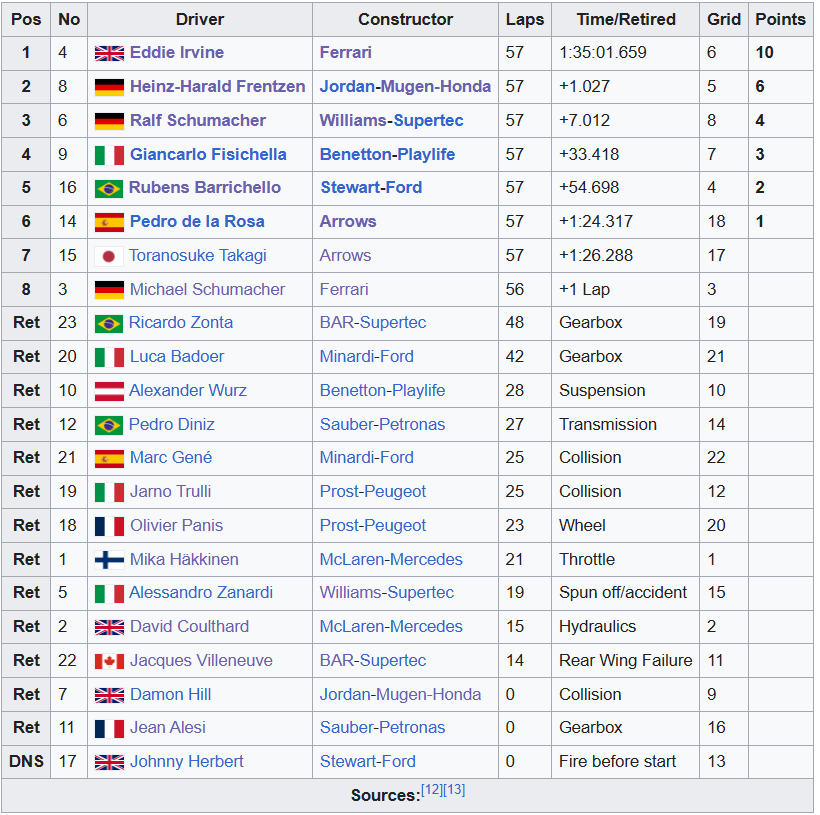This screenshot has width=820, height=815.
Task: Select the winning time 1:35:01.659
Action: (x=602, y=52)
